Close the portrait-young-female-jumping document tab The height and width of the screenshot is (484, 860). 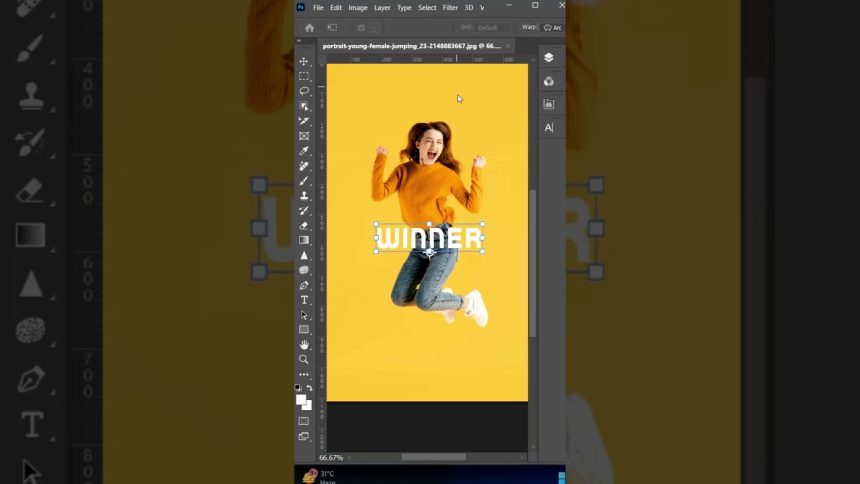tap(508, 46)
